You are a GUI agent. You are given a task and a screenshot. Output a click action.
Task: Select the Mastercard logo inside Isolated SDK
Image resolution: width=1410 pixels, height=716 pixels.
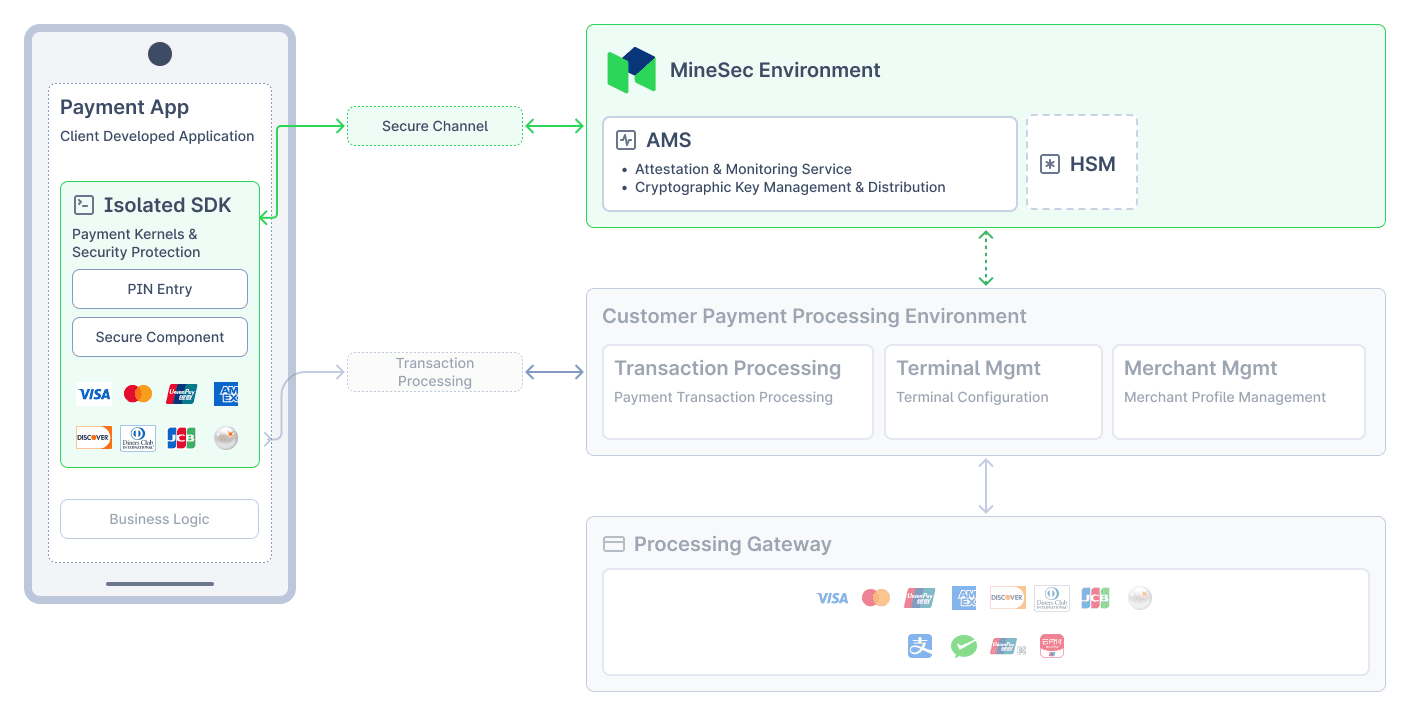[138, 394]
